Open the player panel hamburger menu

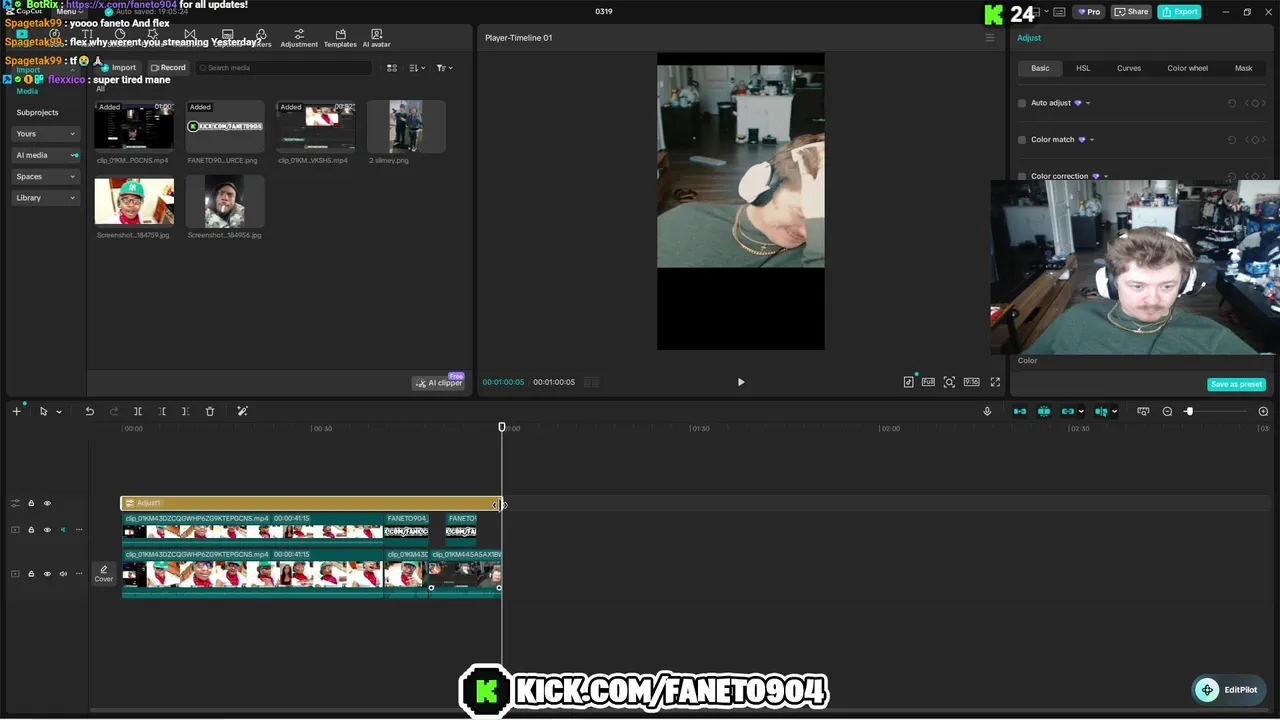[x=990, y=38]
